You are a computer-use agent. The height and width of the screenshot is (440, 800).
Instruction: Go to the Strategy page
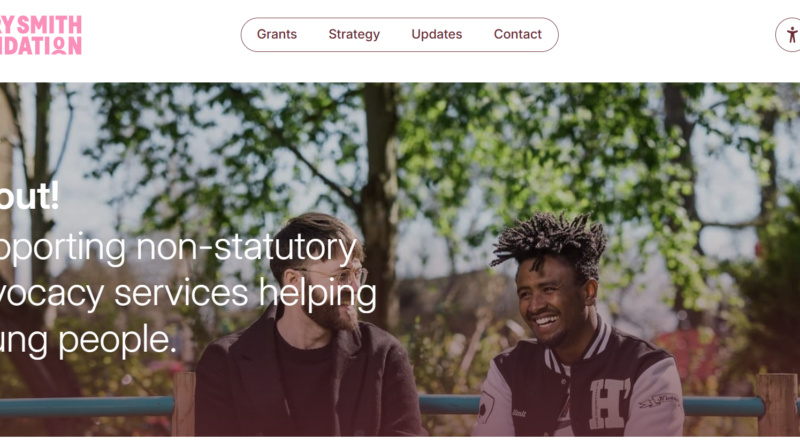(354, 34)
